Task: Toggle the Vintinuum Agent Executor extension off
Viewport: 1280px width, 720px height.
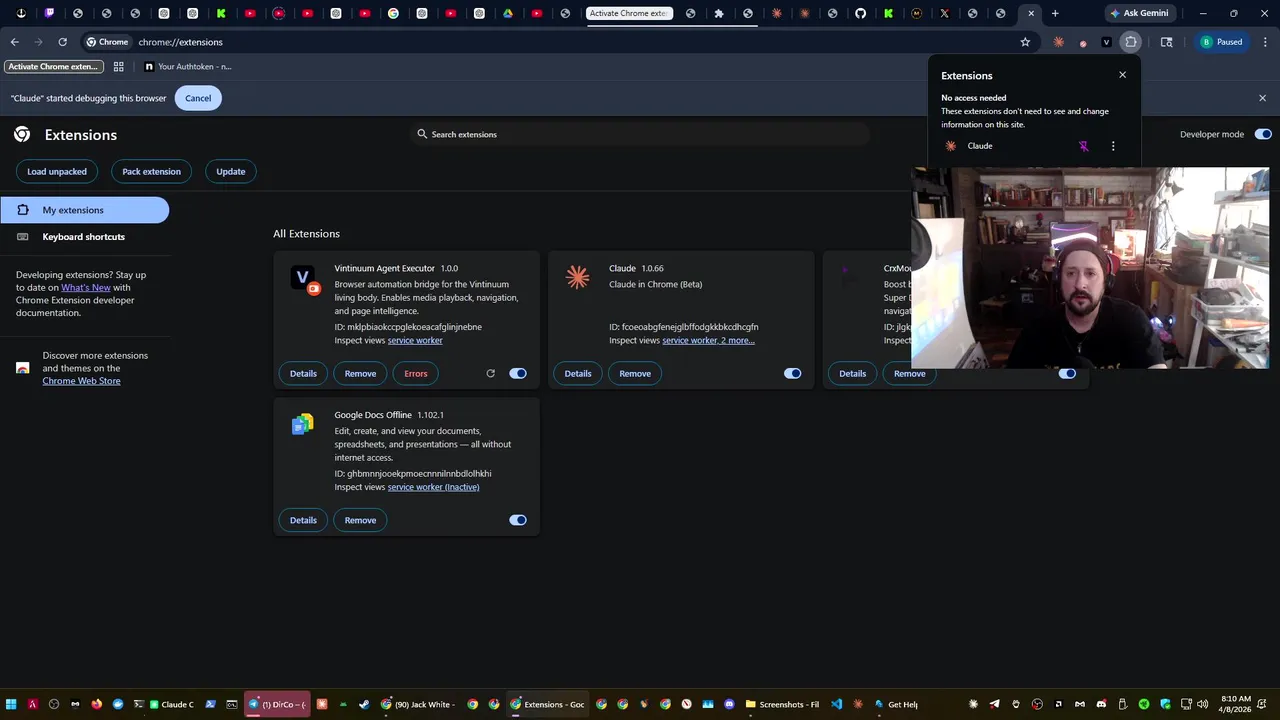Action: coord(518,373)
